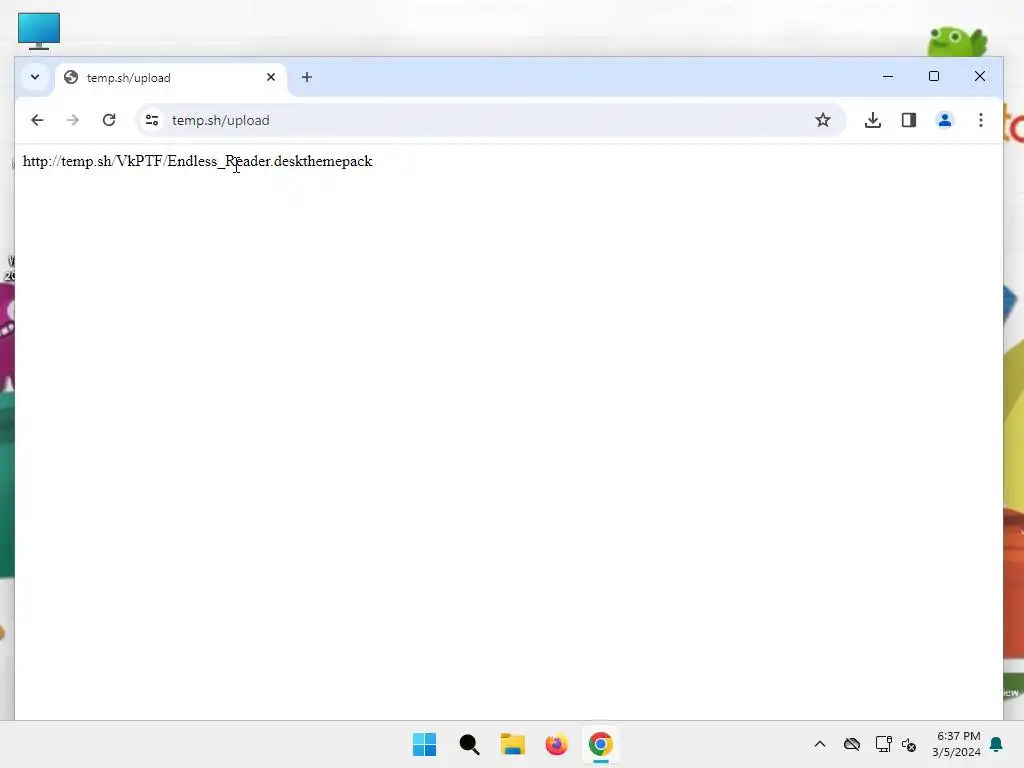Toggle the Chrome side panel icon
The width and height of the screenshot is (1024, 768).
pos(908,120)
